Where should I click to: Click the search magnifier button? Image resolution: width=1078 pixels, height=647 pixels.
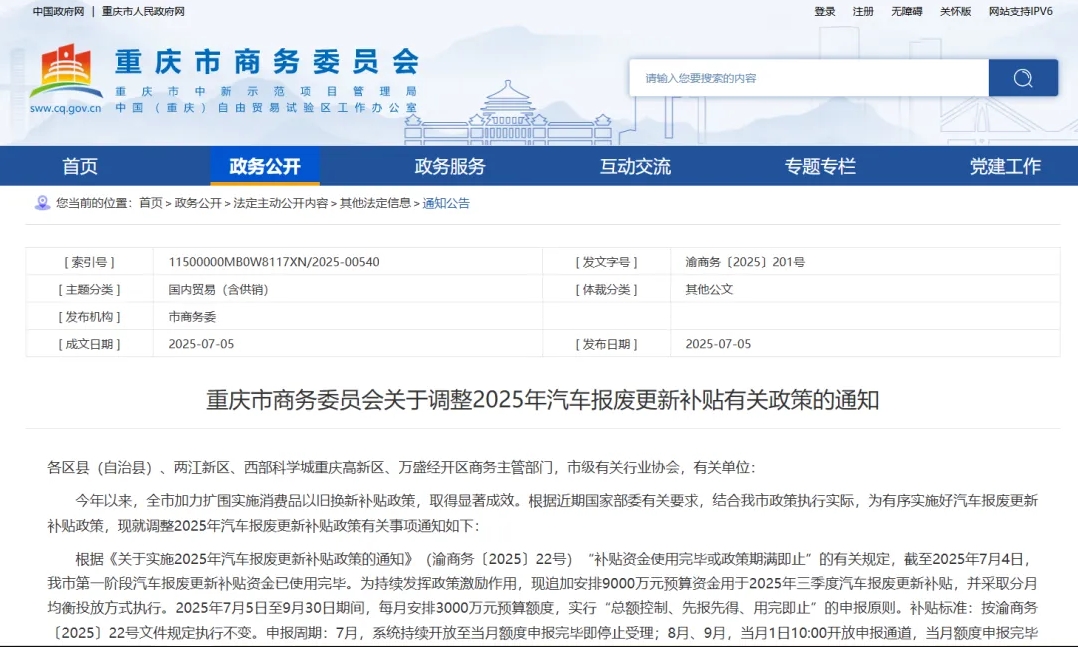click(1023, 78)
